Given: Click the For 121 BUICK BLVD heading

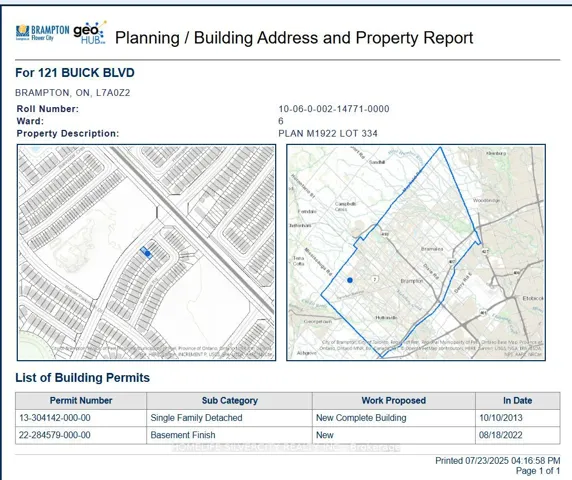Looking at the screenshot, I should click(75, 73).
